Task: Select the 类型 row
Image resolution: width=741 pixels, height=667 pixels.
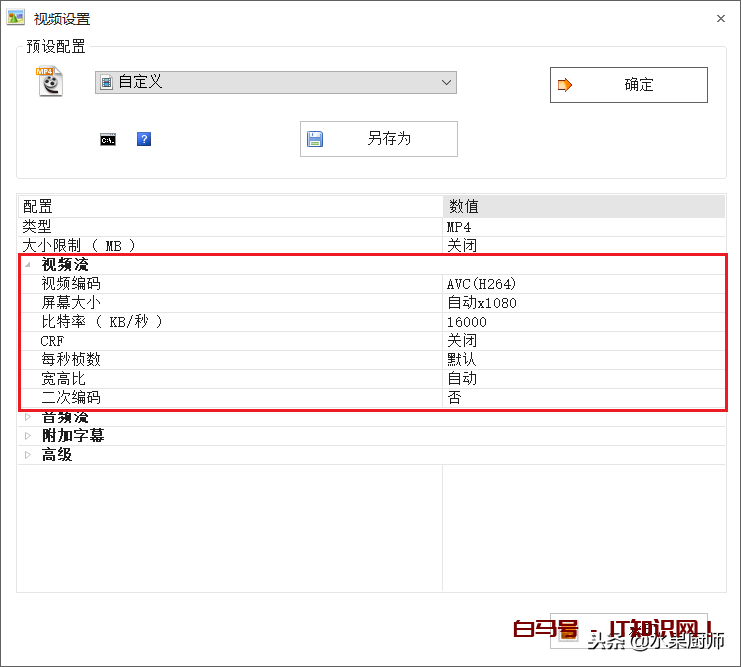Action: (x=371, y=227)
